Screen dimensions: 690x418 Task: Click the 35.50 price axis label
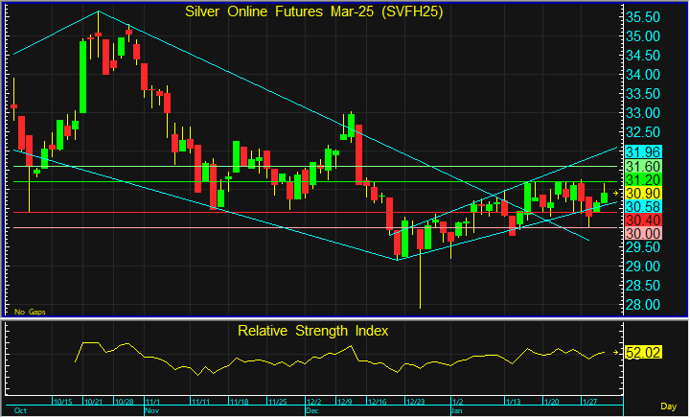coord(643,17)
